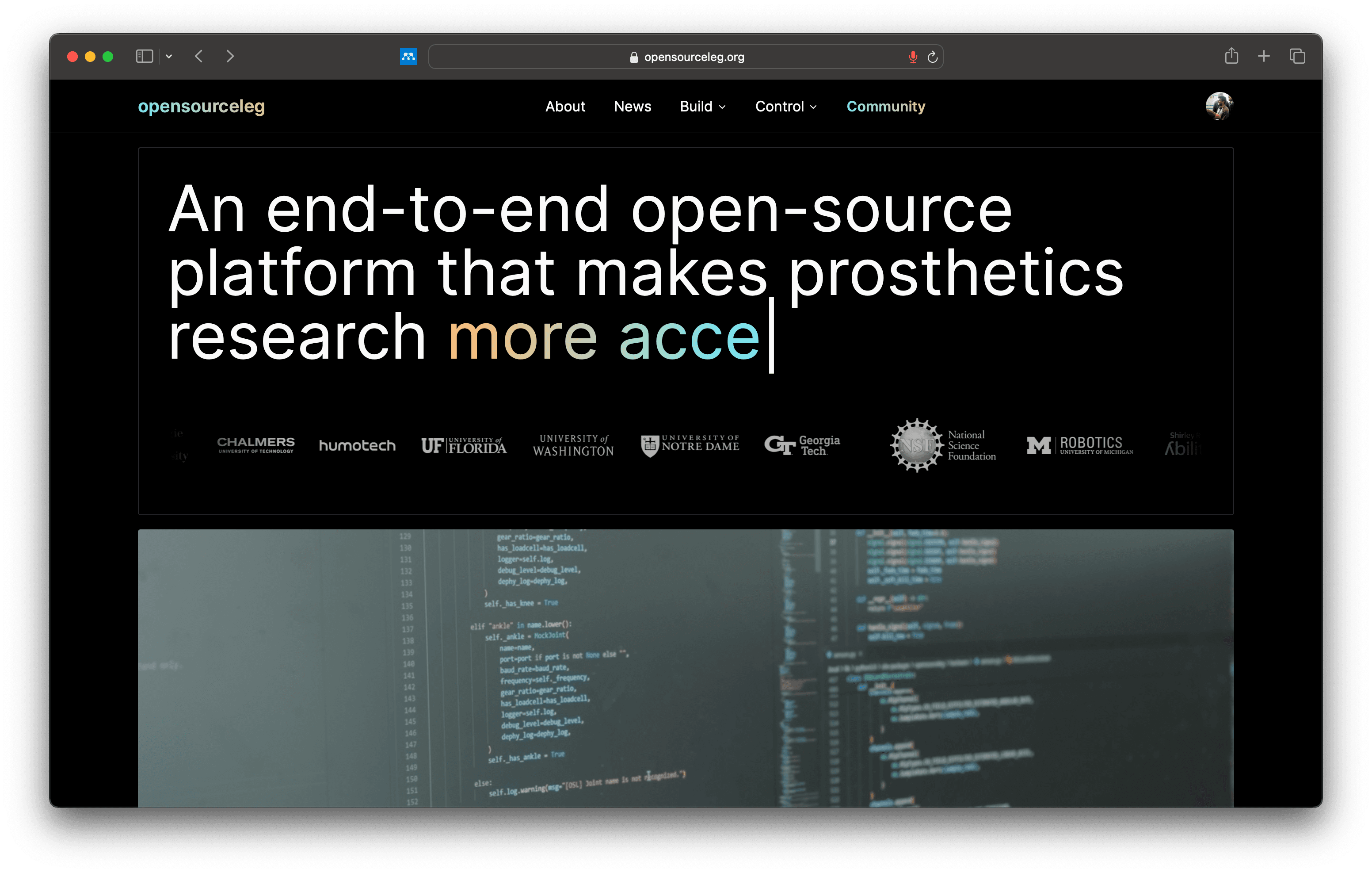The width and height of the screenshot is (1372, 873).
Task: Click the red close window button
Action: 72,57
